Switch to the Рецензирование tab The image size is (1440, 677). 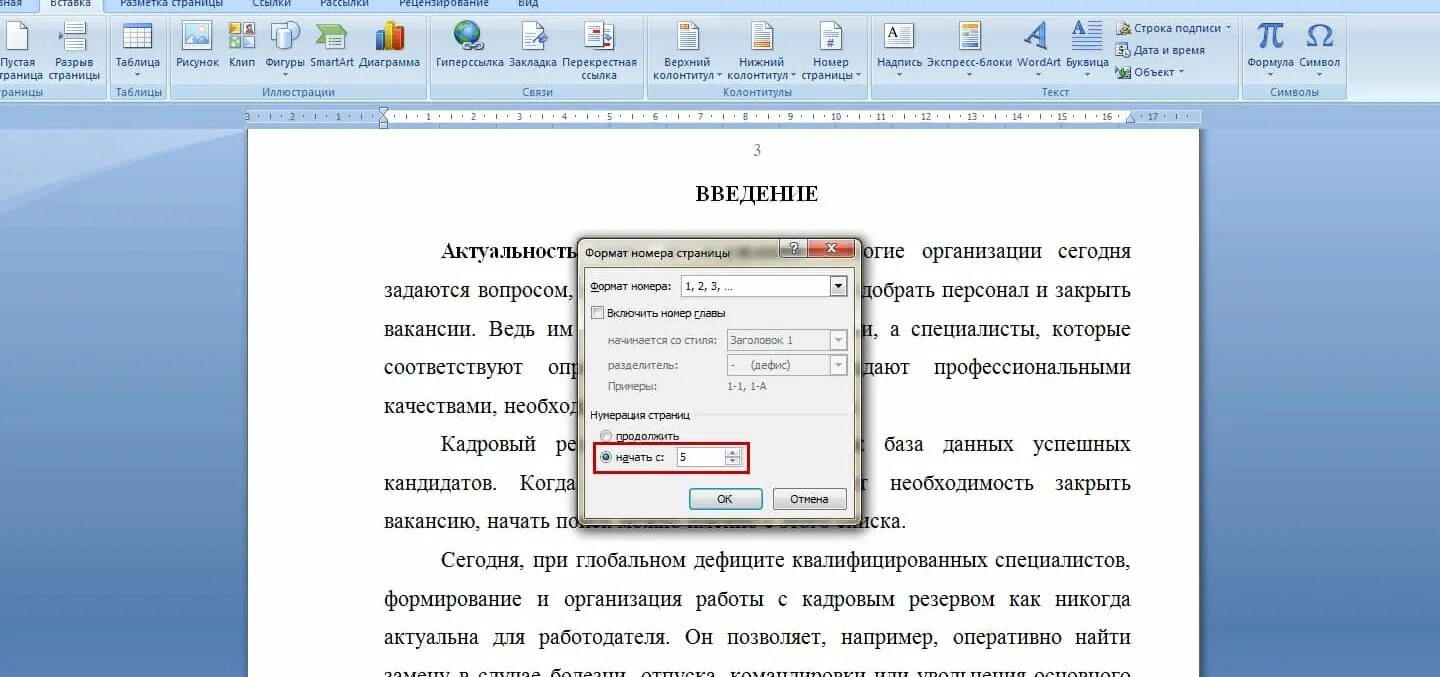[x=444, y=4]
